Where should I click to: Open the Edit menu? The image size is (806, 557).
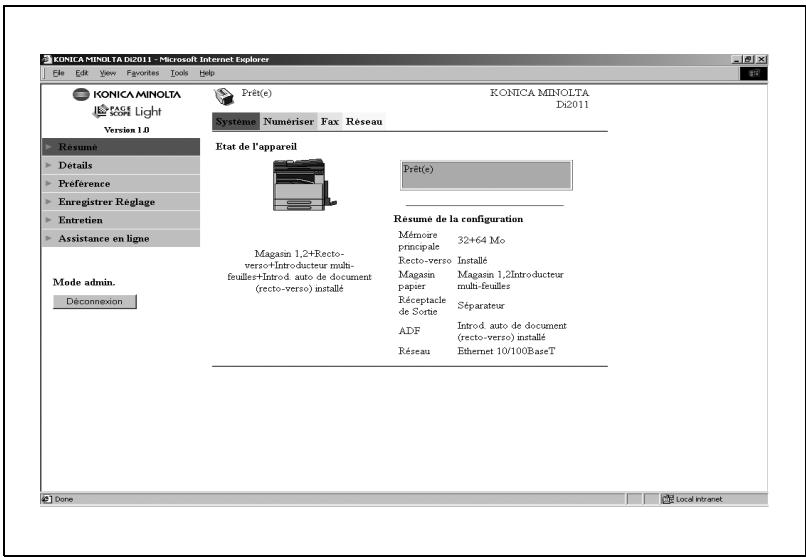pyautogui.click(x=82, y=73)
